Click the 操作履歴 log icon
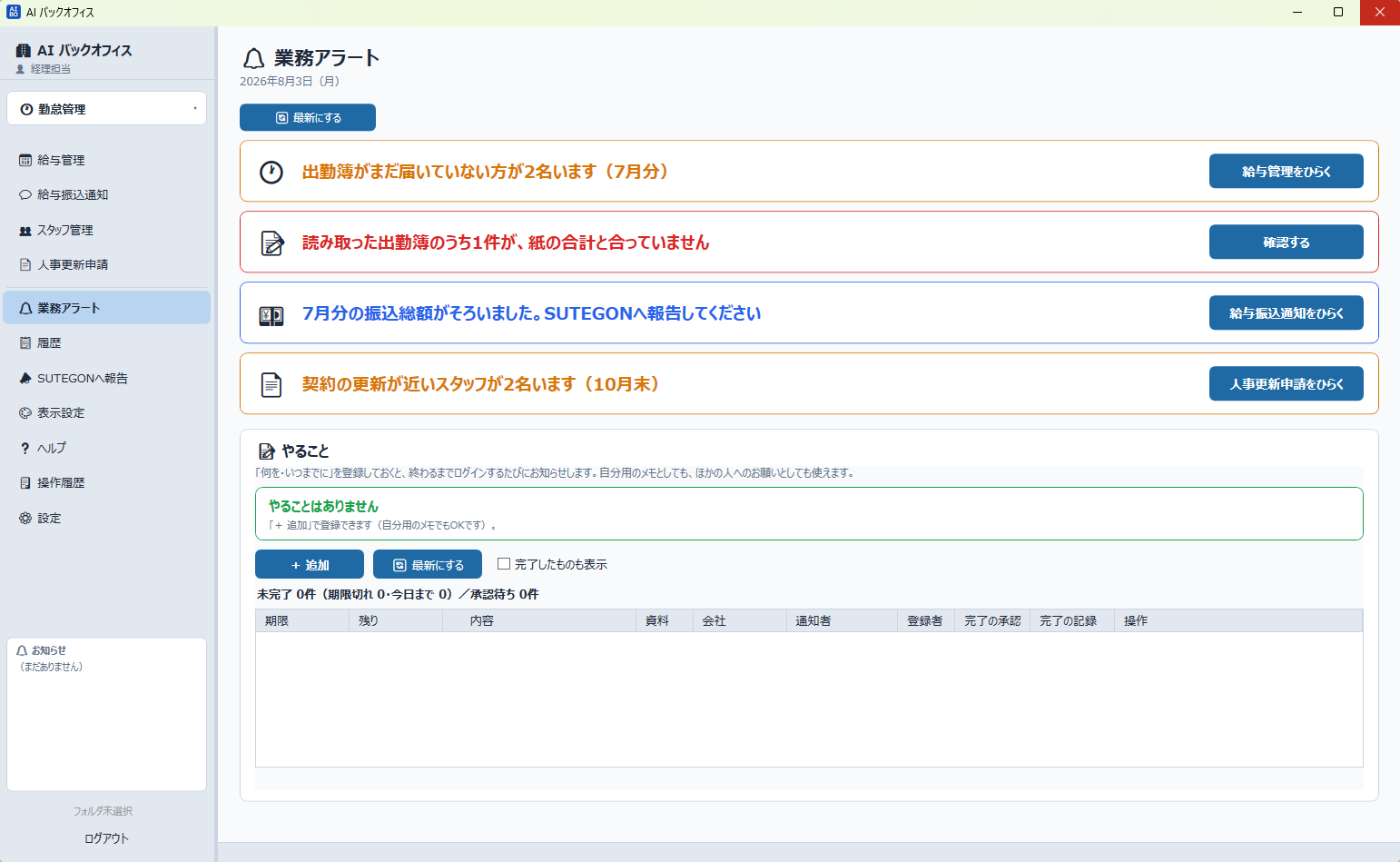Image resolution: width=1400 pixels, height=862 pixels. [x=25, y=482]
